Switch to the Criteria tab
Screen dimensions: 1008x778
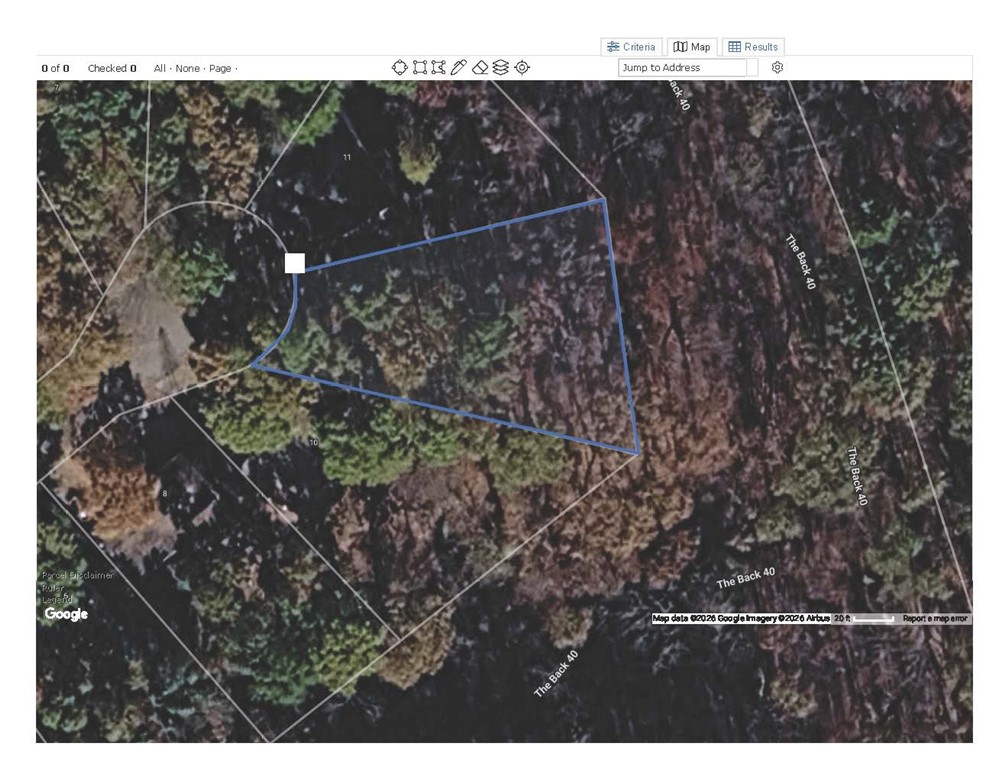point(631,47)
